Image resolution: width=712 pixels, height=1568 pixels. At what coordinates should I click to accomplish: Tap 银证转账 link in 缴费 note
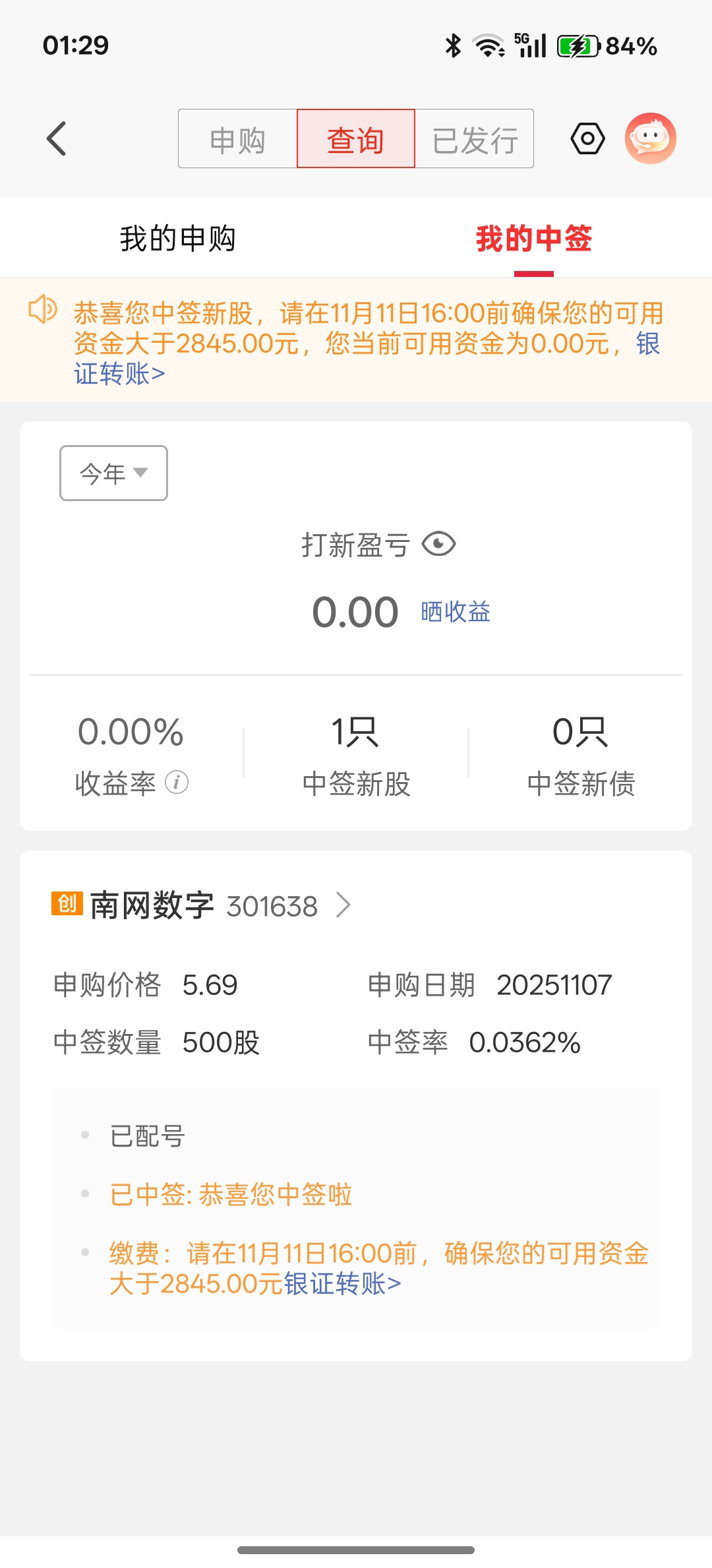343,1284
